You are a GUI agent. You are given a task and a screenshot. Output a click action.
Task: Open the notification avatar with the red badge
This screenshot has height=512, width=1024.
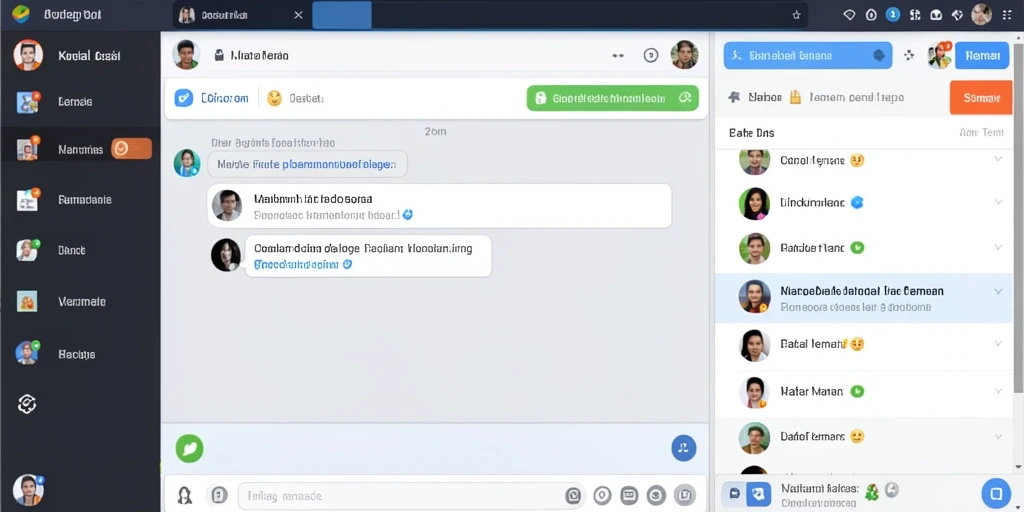939,56
